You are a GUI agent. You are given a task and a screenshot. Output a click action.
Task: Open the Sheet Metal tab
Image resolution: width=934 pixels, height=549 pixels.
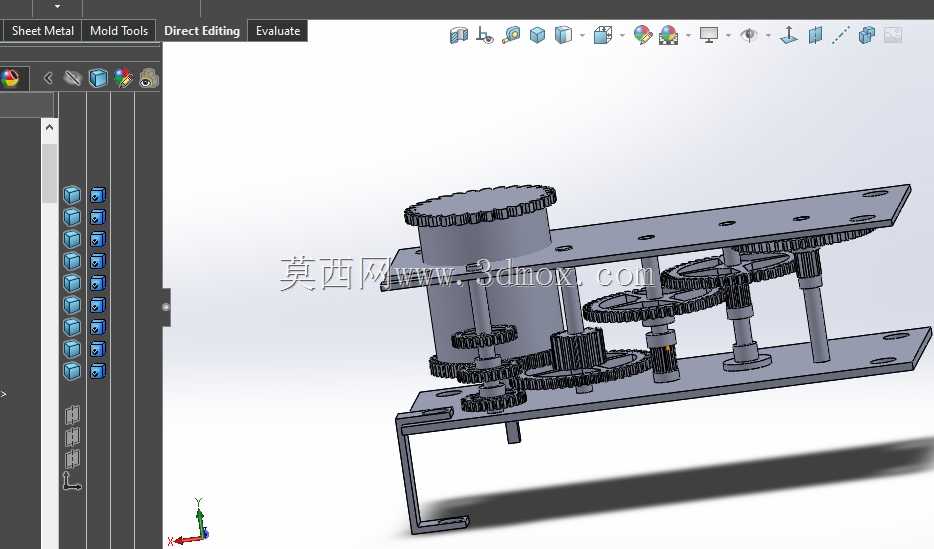point(42,31)
